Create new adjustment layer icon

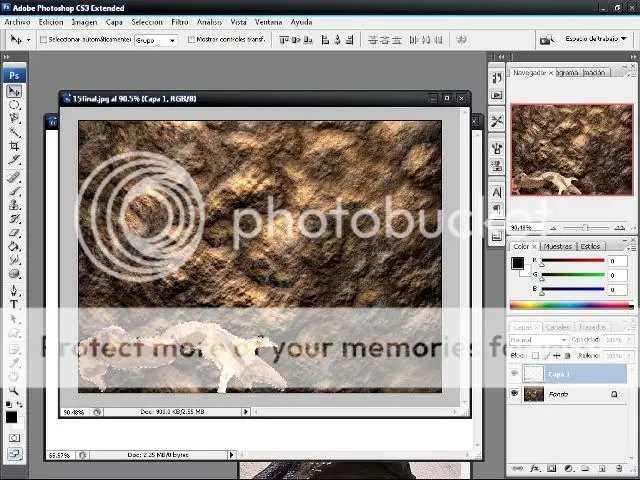tap(568, 468)
